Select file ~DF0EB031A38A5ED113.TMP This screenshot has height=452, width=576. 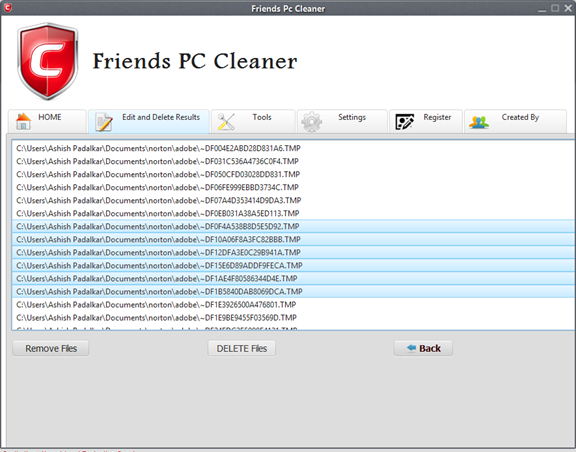point(293,214)
